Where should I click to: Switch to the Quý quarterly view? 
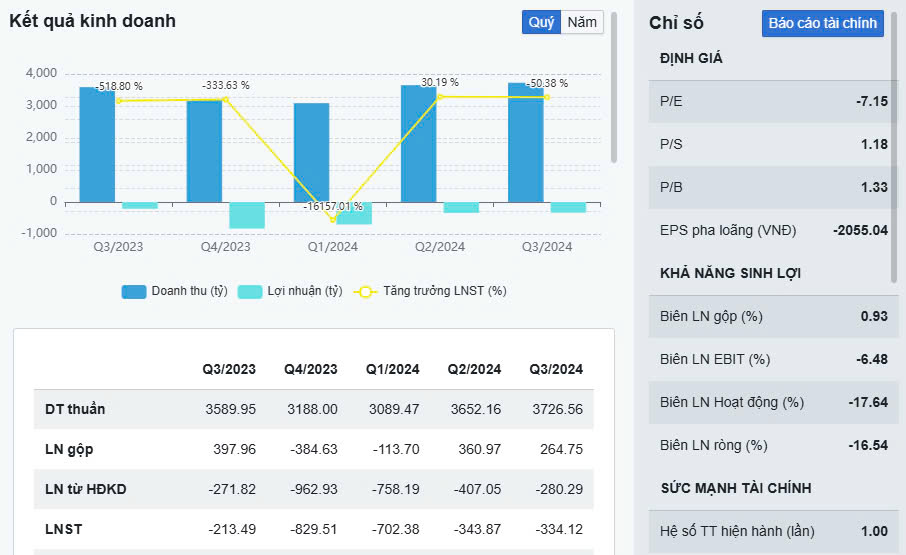541,22
